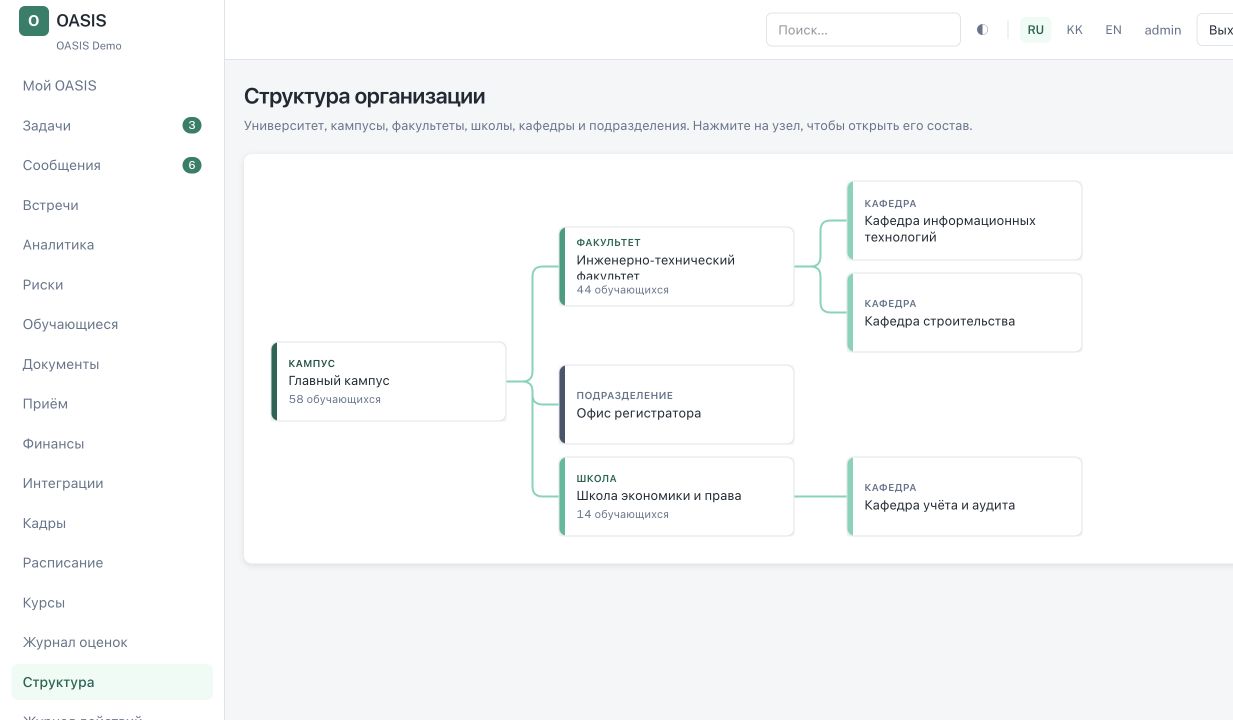
Task: Click the Структура организации heading
Action: [365, 96]
